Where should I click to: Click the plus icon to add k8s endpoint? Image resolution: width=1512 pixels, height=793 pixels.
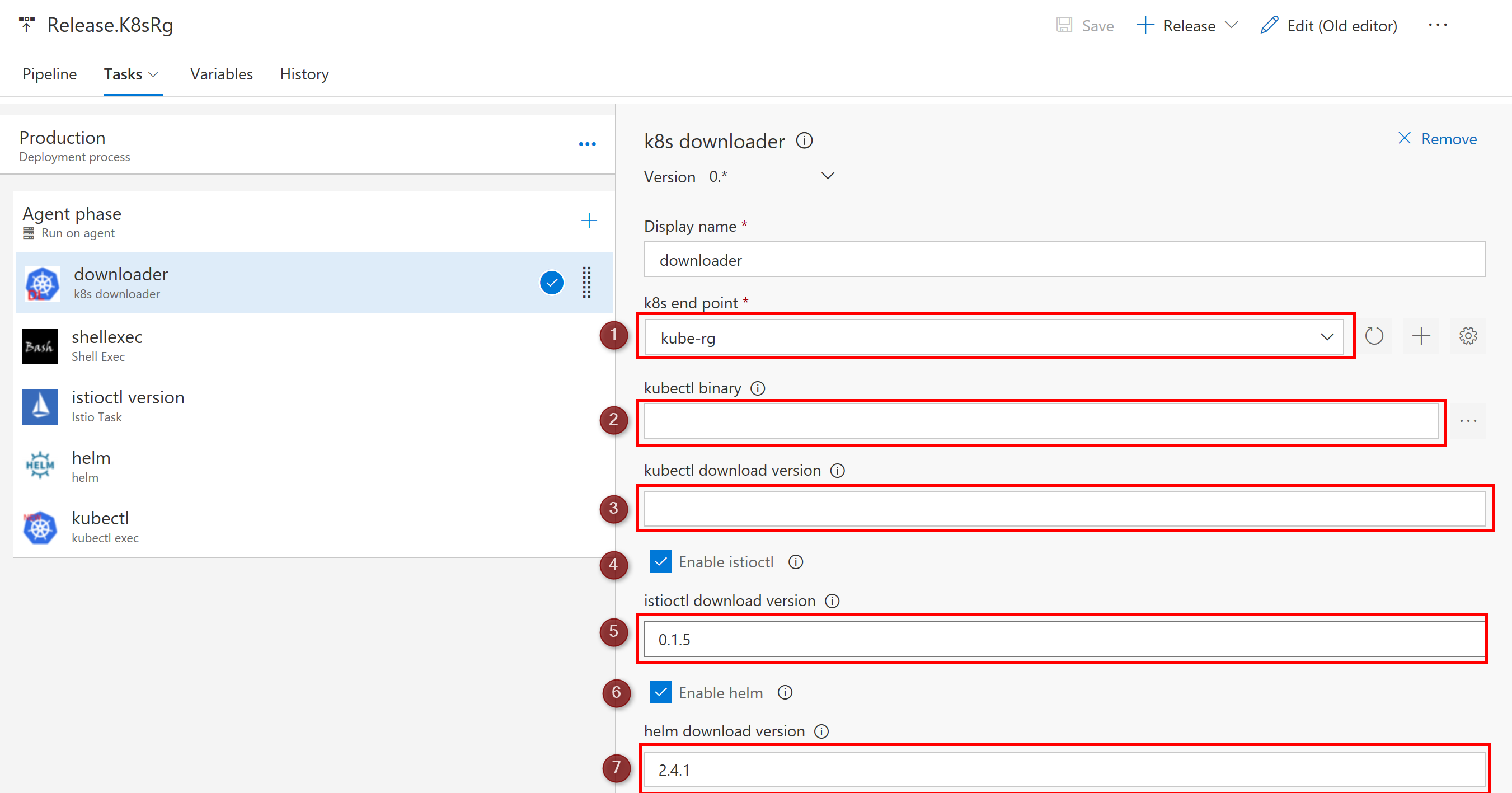click(x=1420, y=336)
